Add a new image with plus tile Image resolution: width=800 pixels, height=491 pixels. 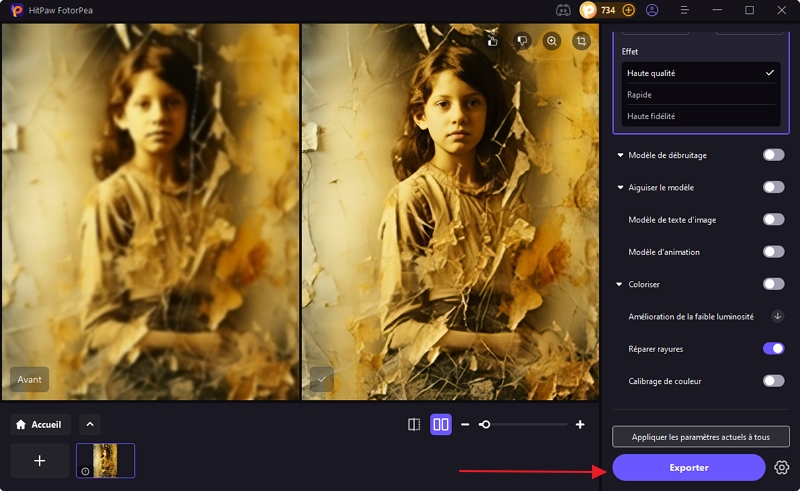pos(39,461)
